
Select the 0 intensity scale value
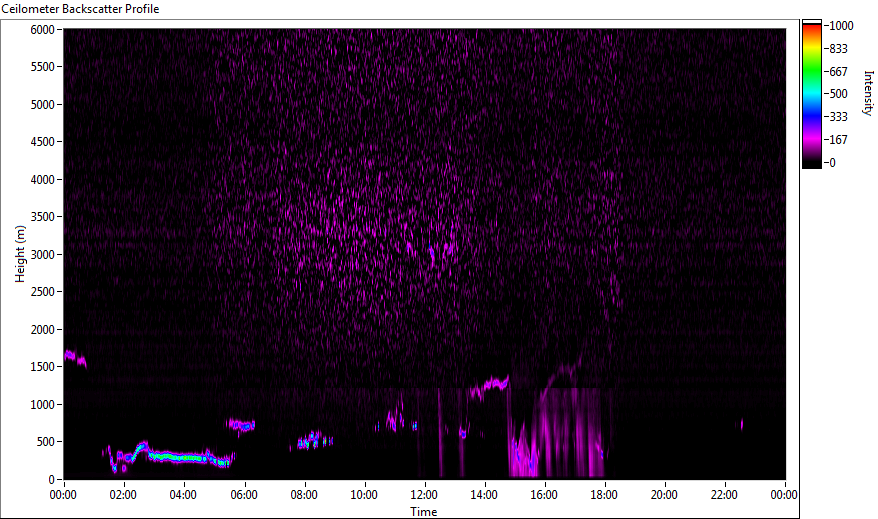833,163
